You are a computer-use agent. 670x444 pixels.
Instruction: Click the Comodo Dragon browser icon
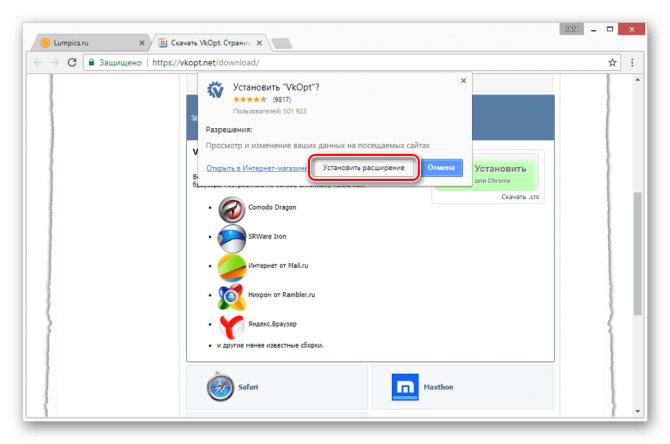(x=232, y=209)
